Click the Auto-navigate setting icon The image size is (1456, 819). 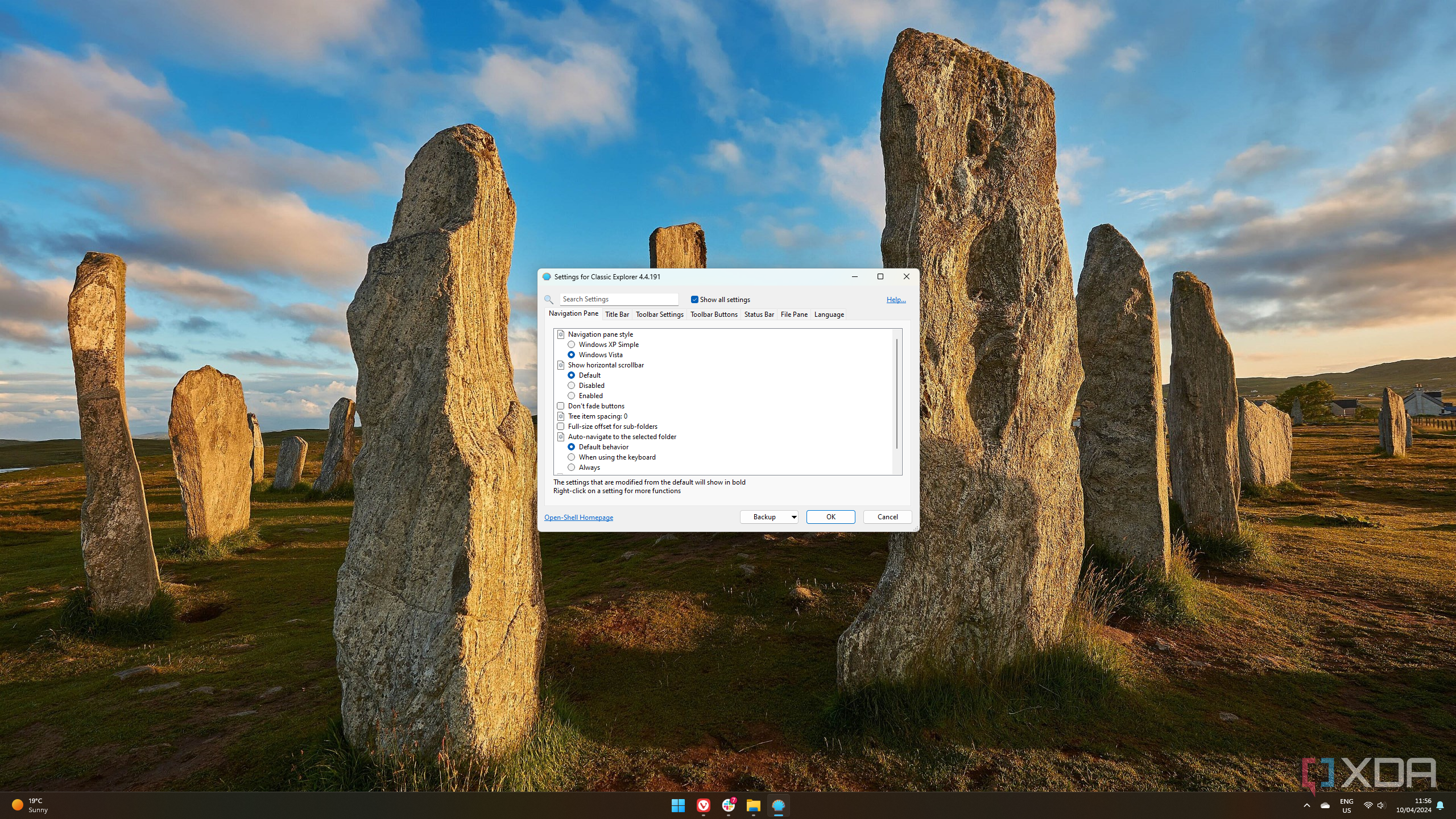pyautogui.click(x=561, y=437)
